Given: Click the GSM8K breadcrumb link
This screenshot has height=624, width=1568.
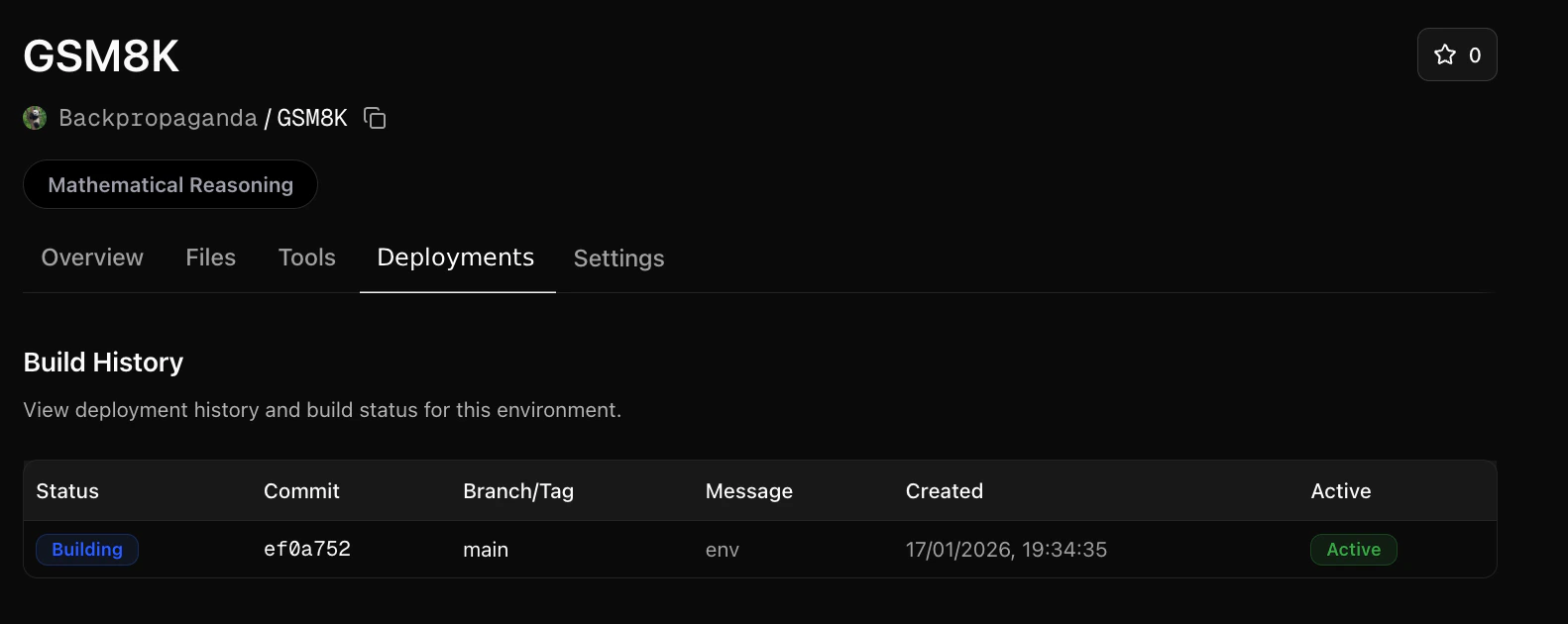Looking at the screenshot, I should (x=312, y=118).
